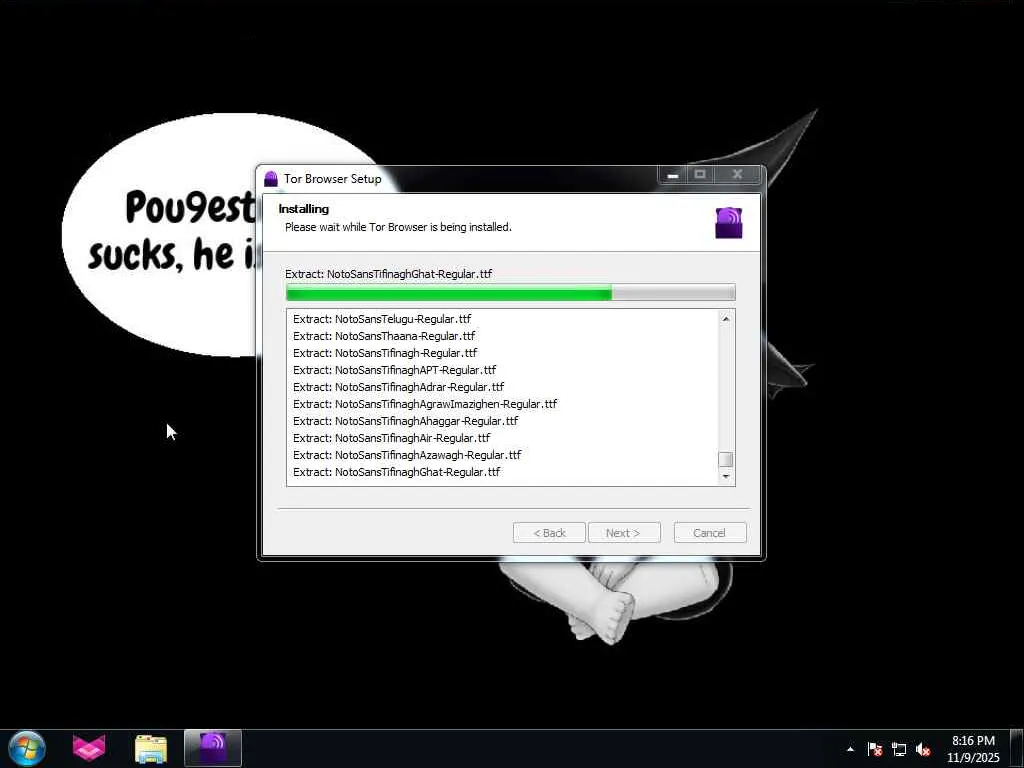Select the NotoSansTelugu-Regular.ttf log line
Viewport: 1024px width, 768px height.
(x=382, y=319)
